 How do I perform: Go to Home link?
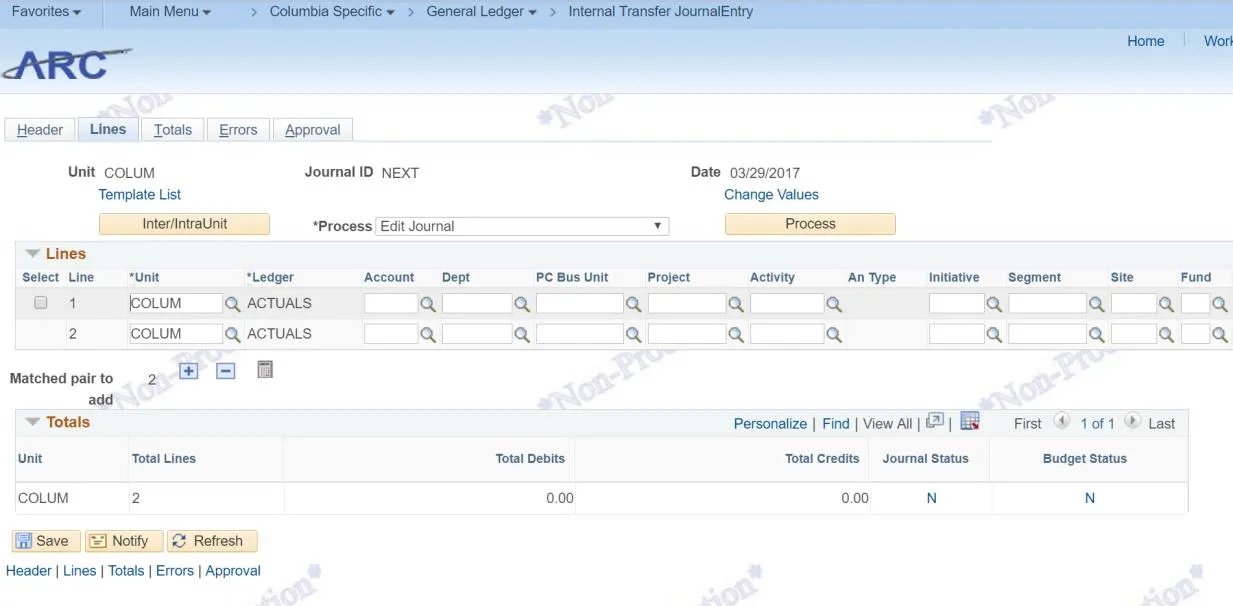1146,41
